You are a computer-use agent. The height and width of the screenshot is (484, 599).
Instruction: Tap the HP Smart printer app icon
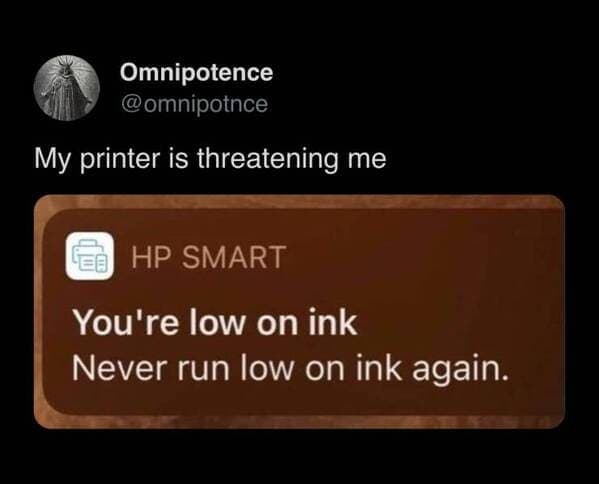click(90, 256)
